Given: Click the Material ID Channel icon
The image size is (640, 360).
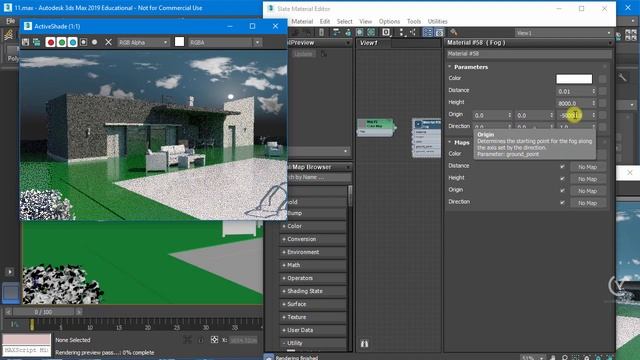Looking at the screenshot, I should (386, 32).
